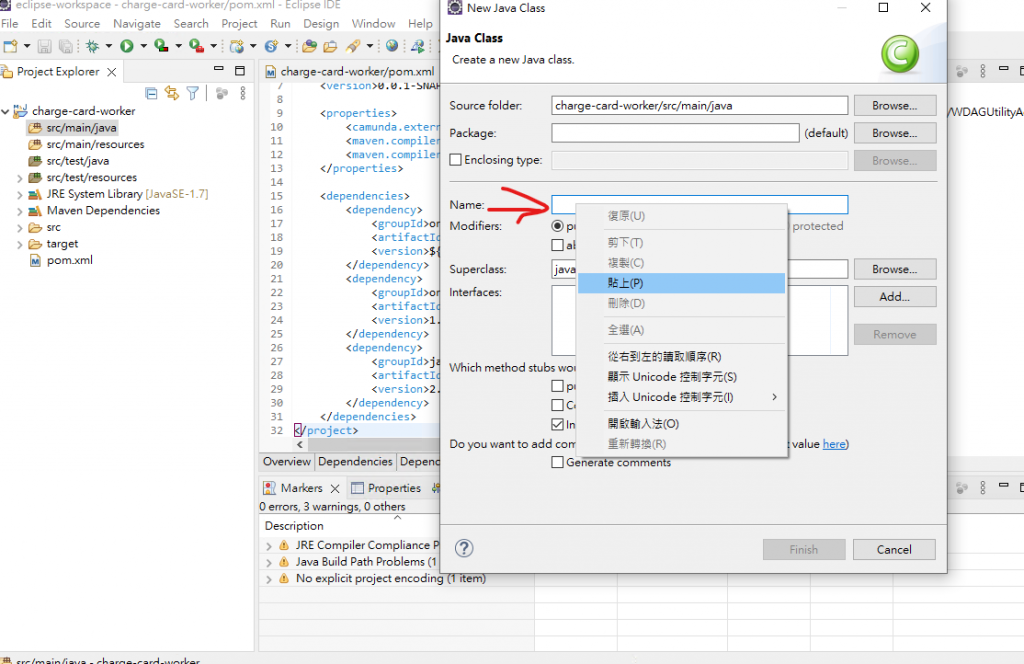
Task: Click the New Servlet S icon
Action: click(270, 46)
